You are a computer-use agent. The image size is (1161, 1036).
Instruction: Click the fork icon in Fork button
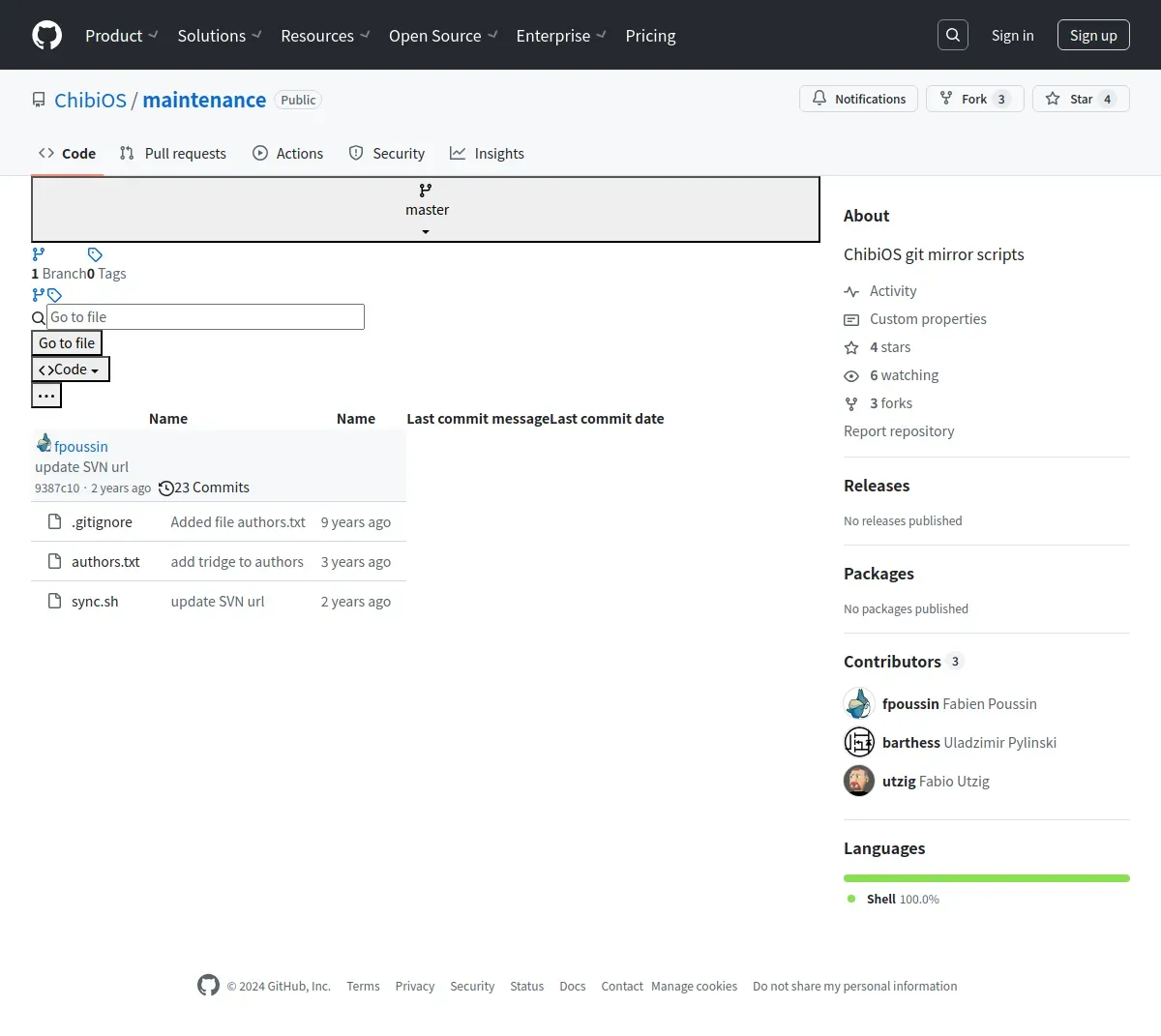[946, 99]
